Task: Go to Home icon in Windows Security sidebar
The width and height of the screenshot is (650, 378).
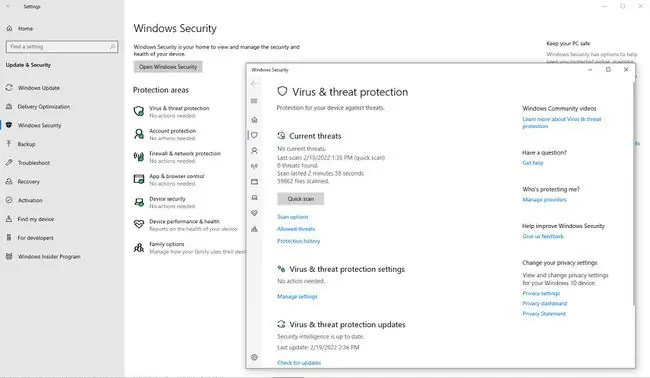Action: (x=254, y=120)
